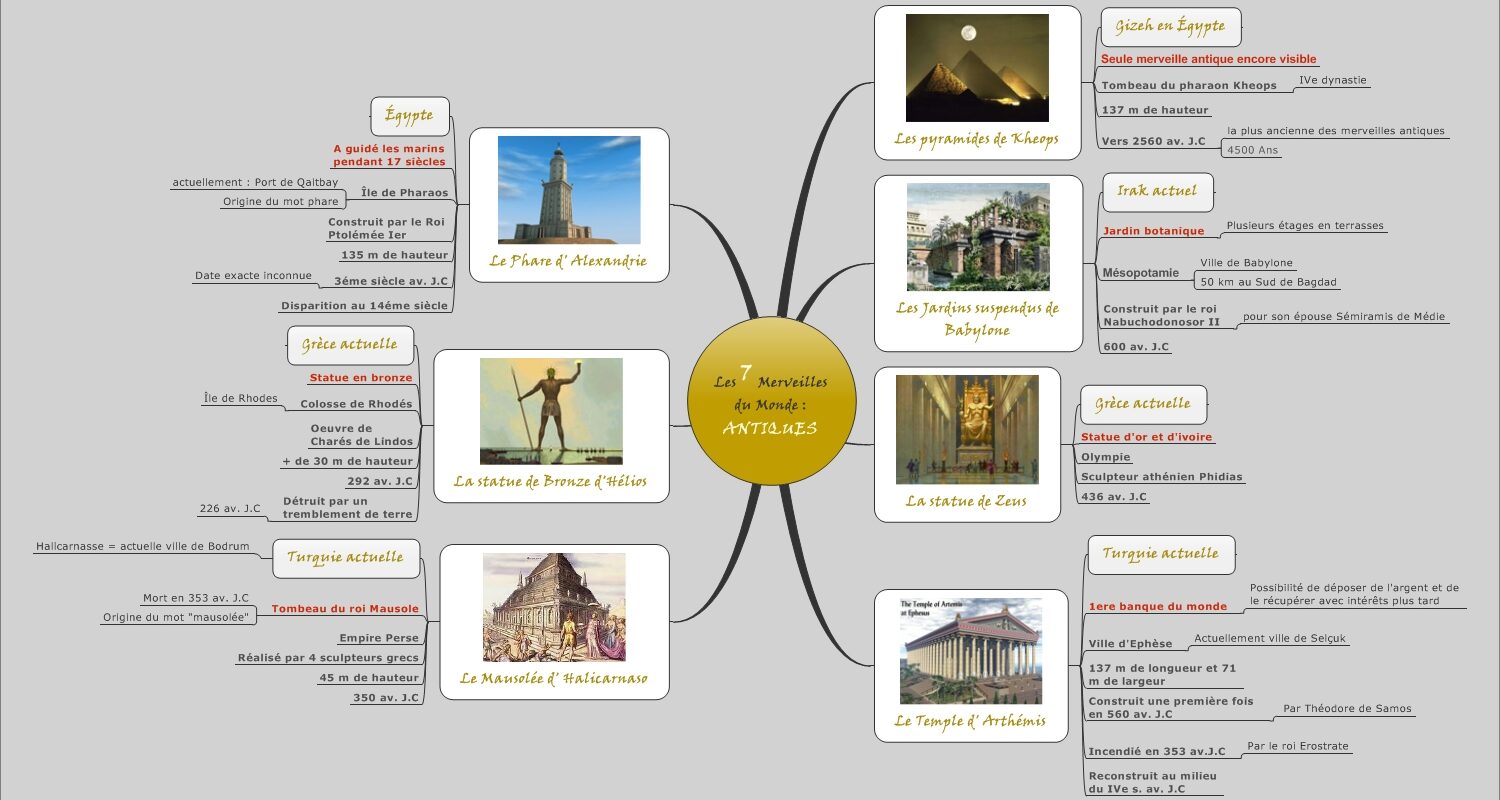Select the Alexandria lighthouse image
This screenshot has width=1500, height=800.
568,190
